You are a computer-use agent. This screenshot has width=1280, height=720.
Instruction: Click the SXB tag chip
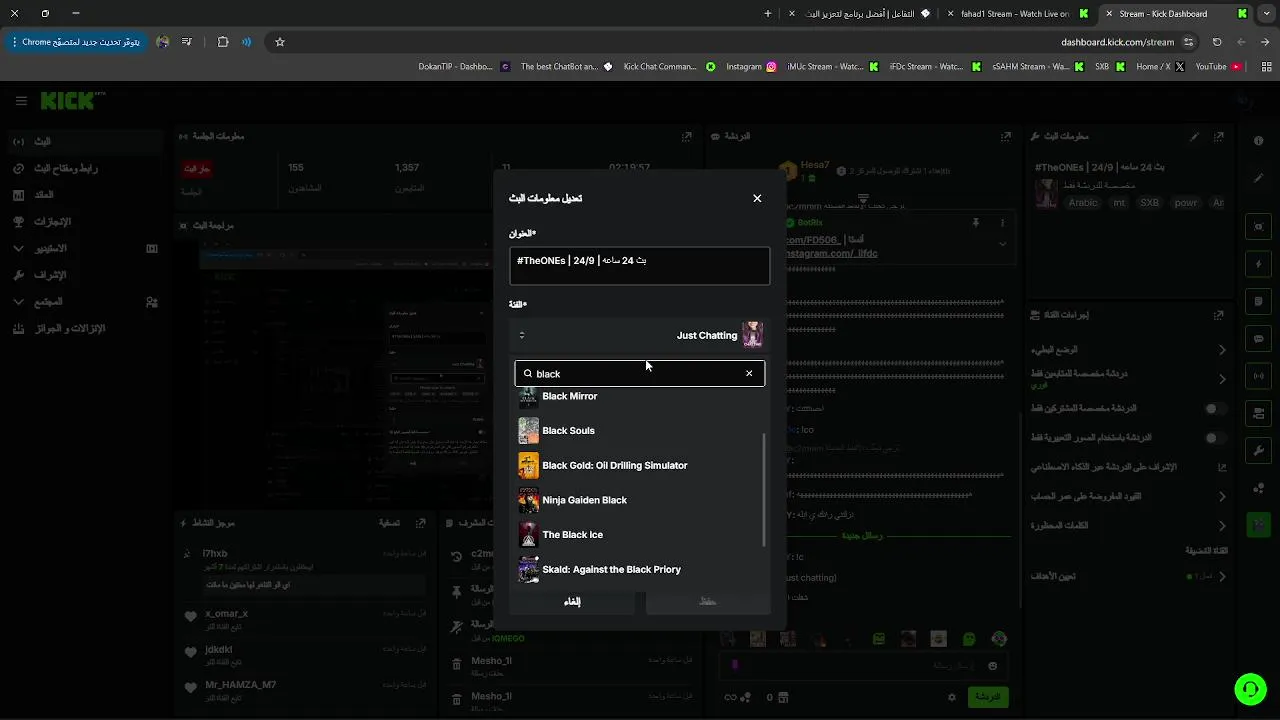coord(1150,202)
